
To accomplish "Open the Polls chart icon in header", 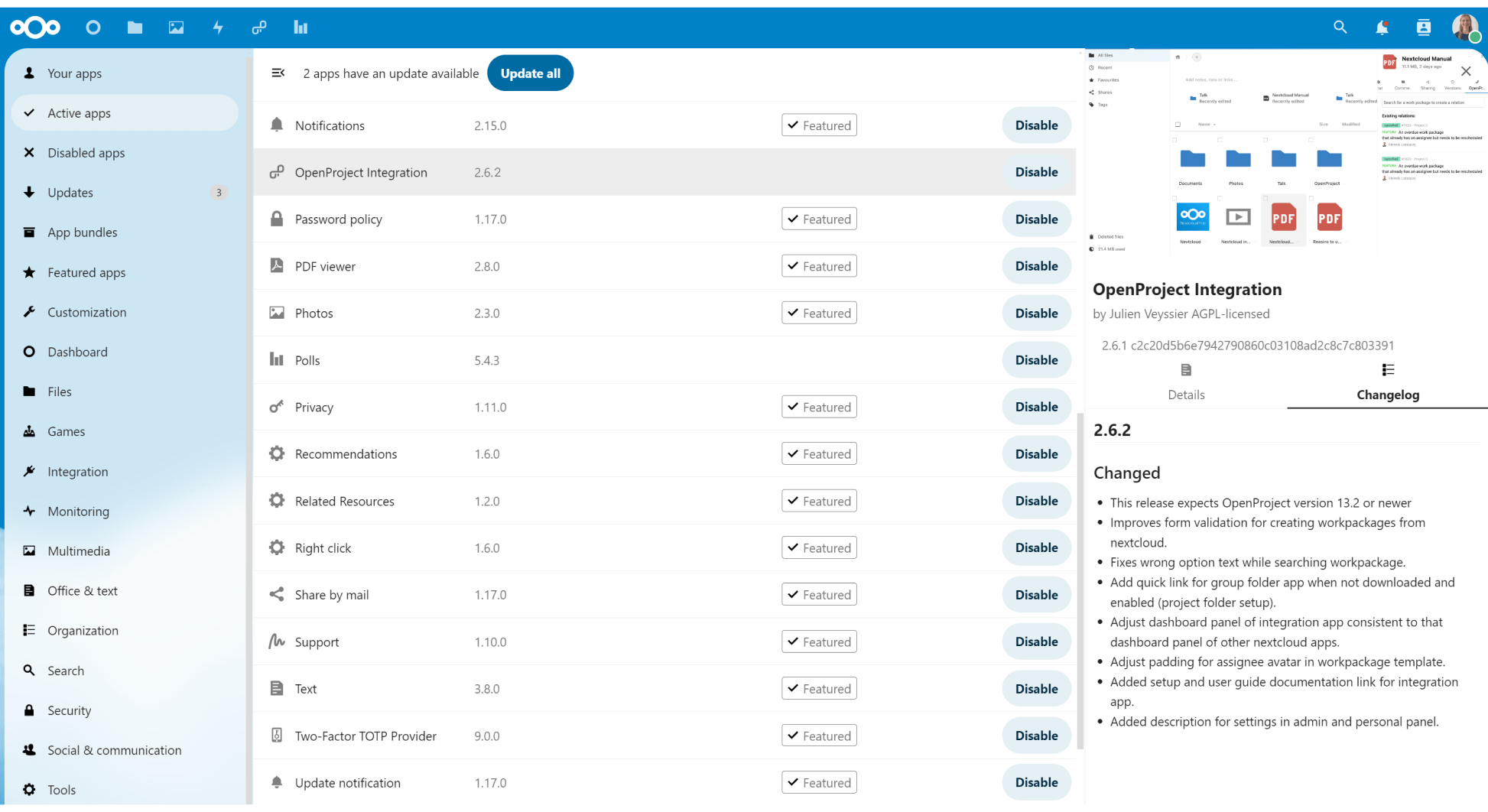I will click(x=301, y=28).
